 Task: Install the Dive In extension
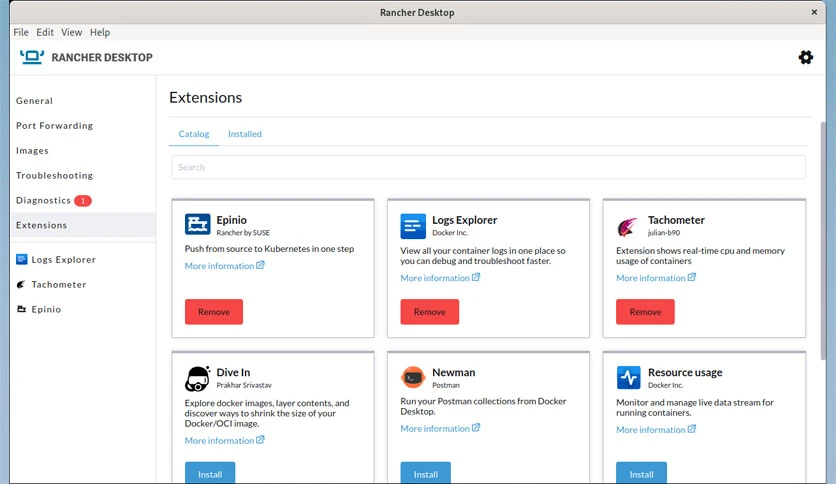pos(210,473)
